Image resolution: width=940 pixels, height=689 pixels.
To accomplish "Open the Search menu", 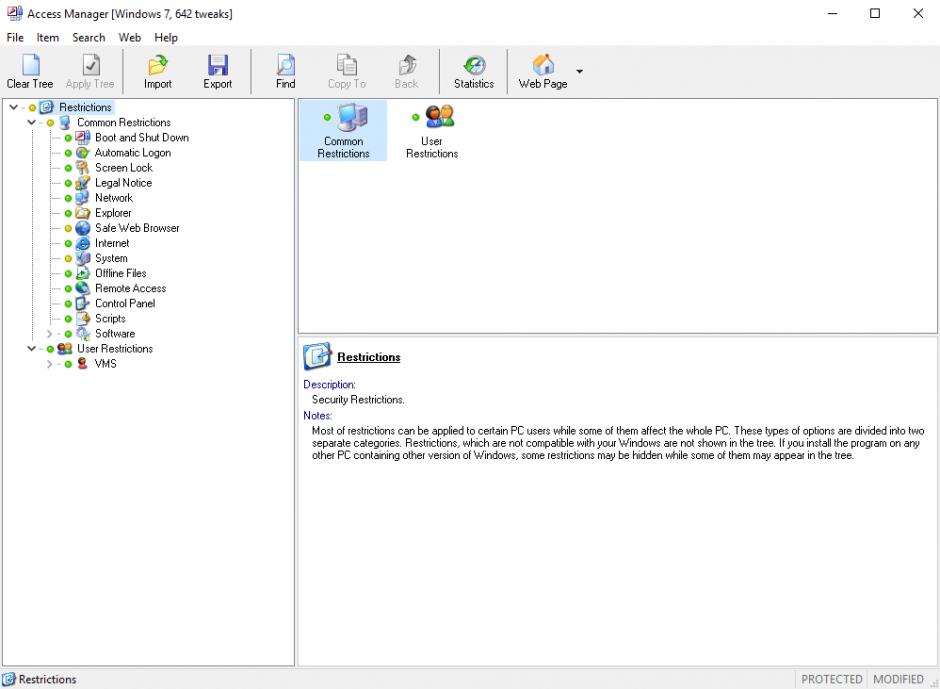I will (x=89, y=37).
